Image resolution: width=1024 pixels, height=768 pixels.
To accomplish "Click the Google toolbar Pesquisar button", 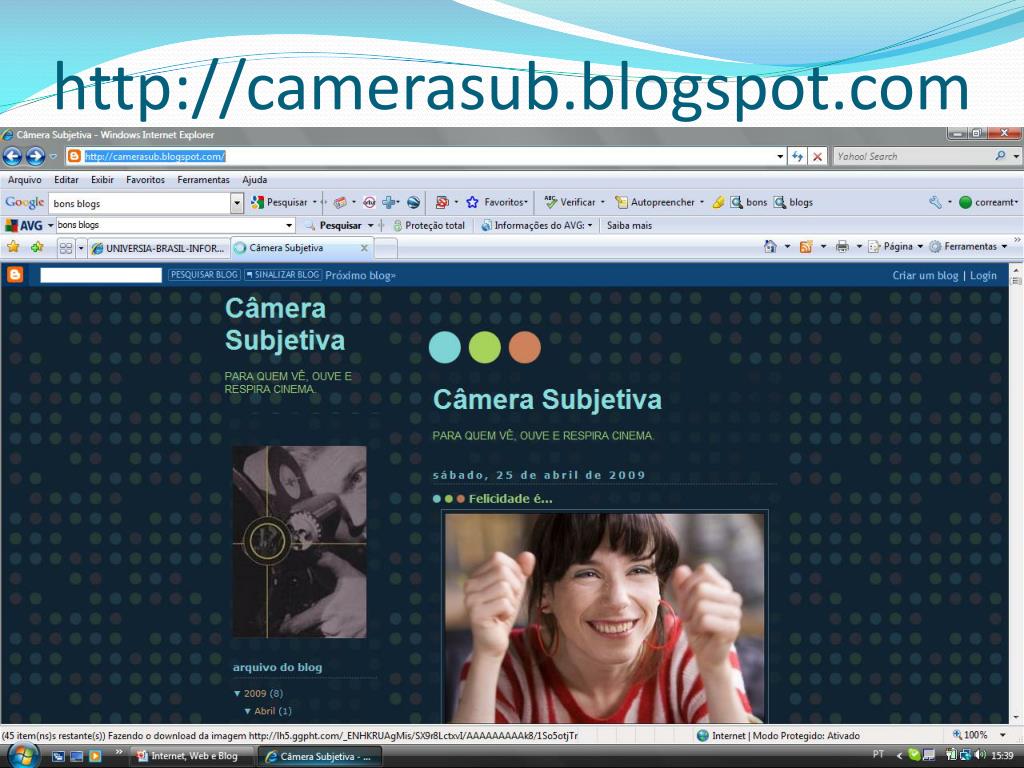I will click(280, 202).
